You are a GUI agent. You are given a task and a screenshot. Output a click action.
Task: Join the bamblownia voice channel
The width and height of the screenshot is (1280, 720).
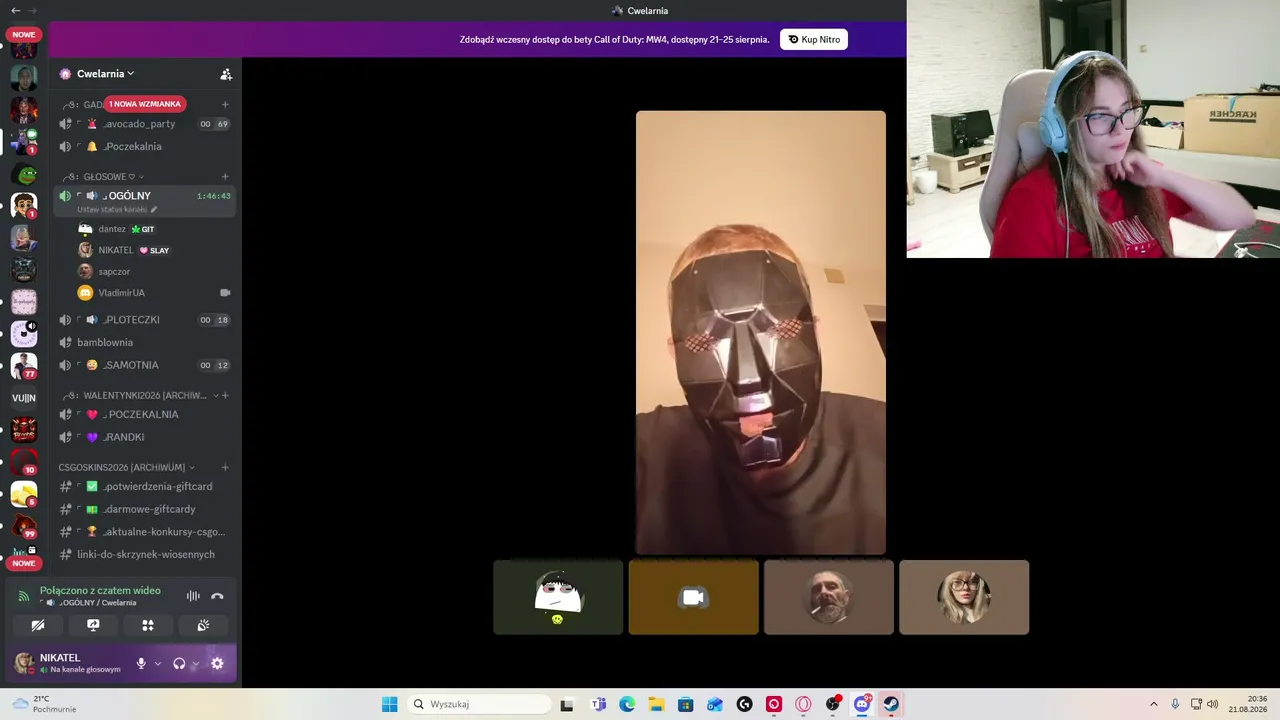tap(144, 342)
